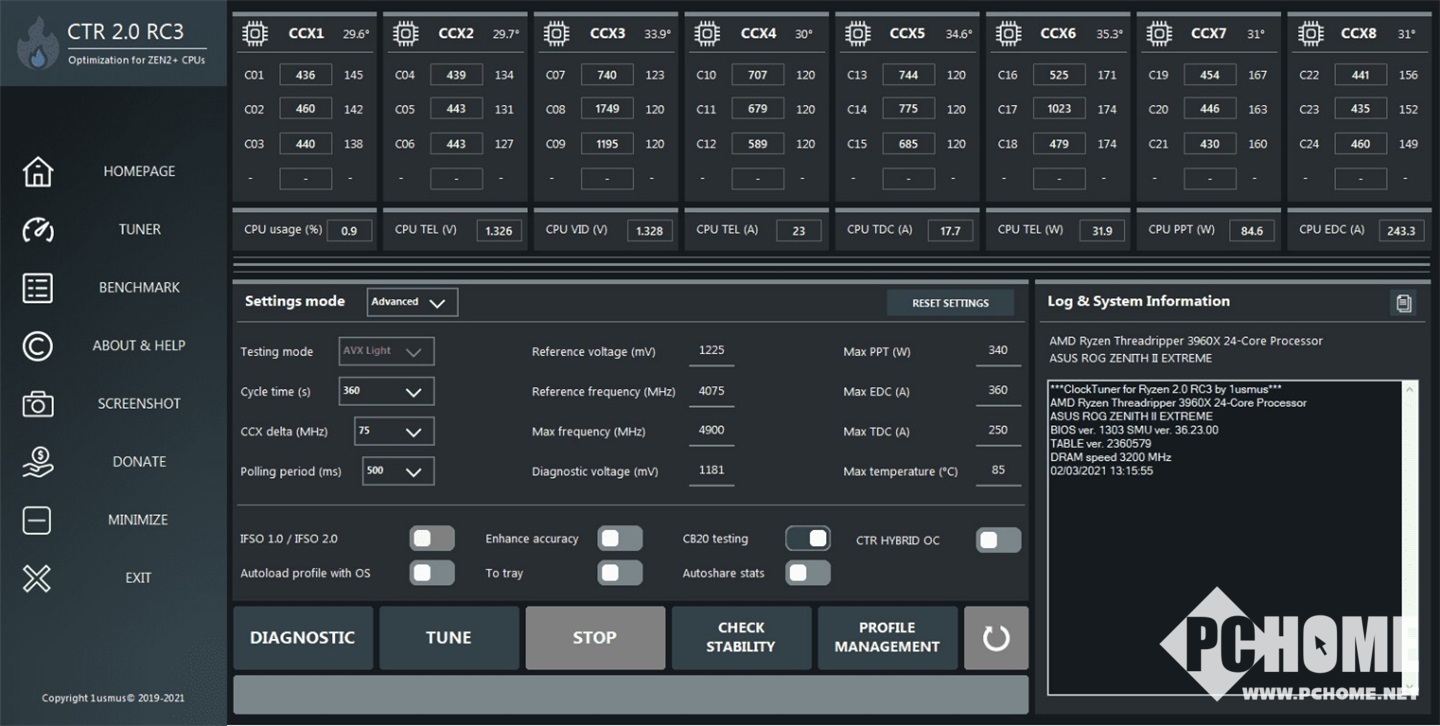Click the CCX6 chip icon
1440x726 pixels.
pos(1008,33)
